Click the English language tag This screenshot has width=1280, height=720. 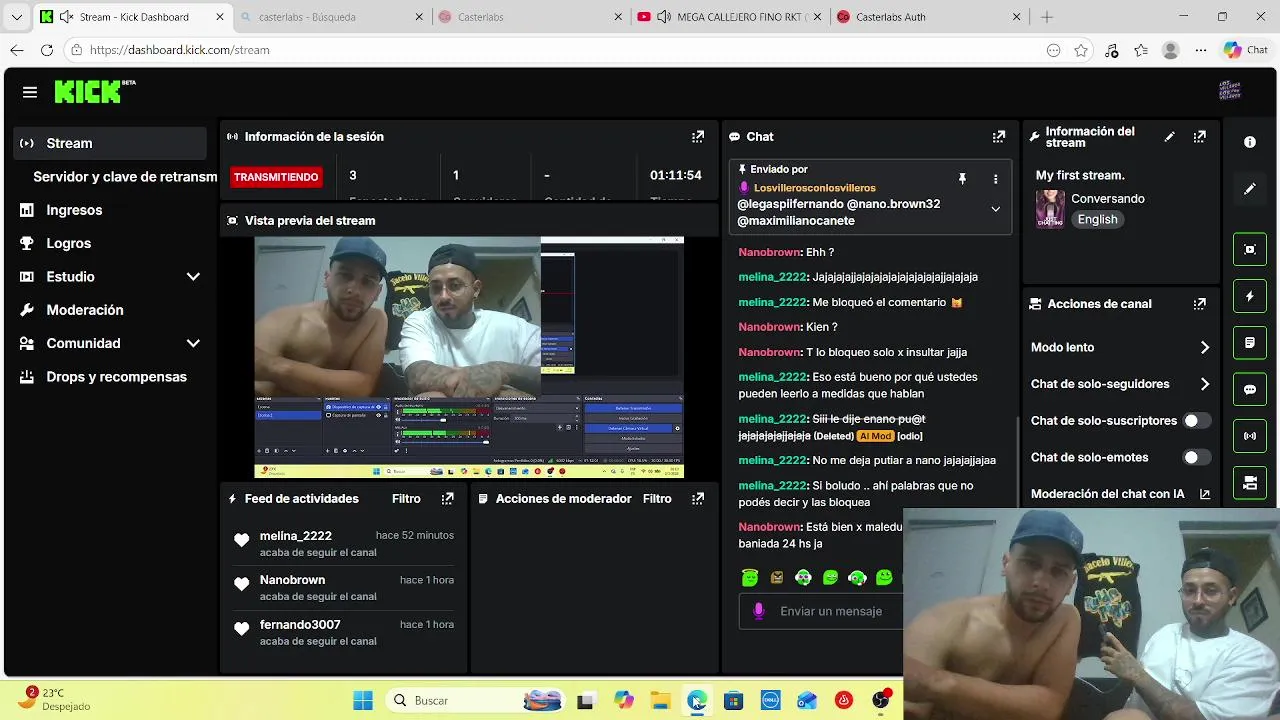click(1097, 220)
